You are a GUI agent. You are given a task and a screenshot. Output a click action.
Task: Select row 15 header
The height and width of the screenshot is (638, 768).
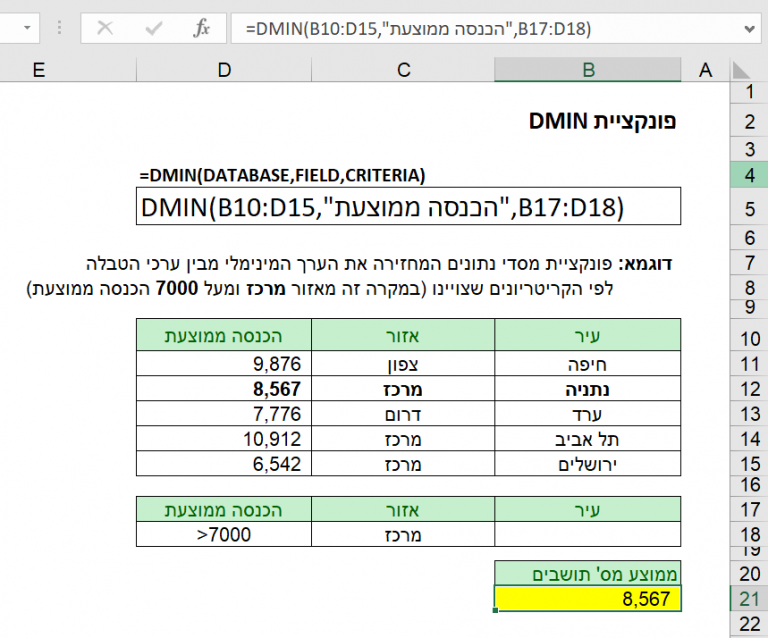pyautogui.click(x=749, y=464)
